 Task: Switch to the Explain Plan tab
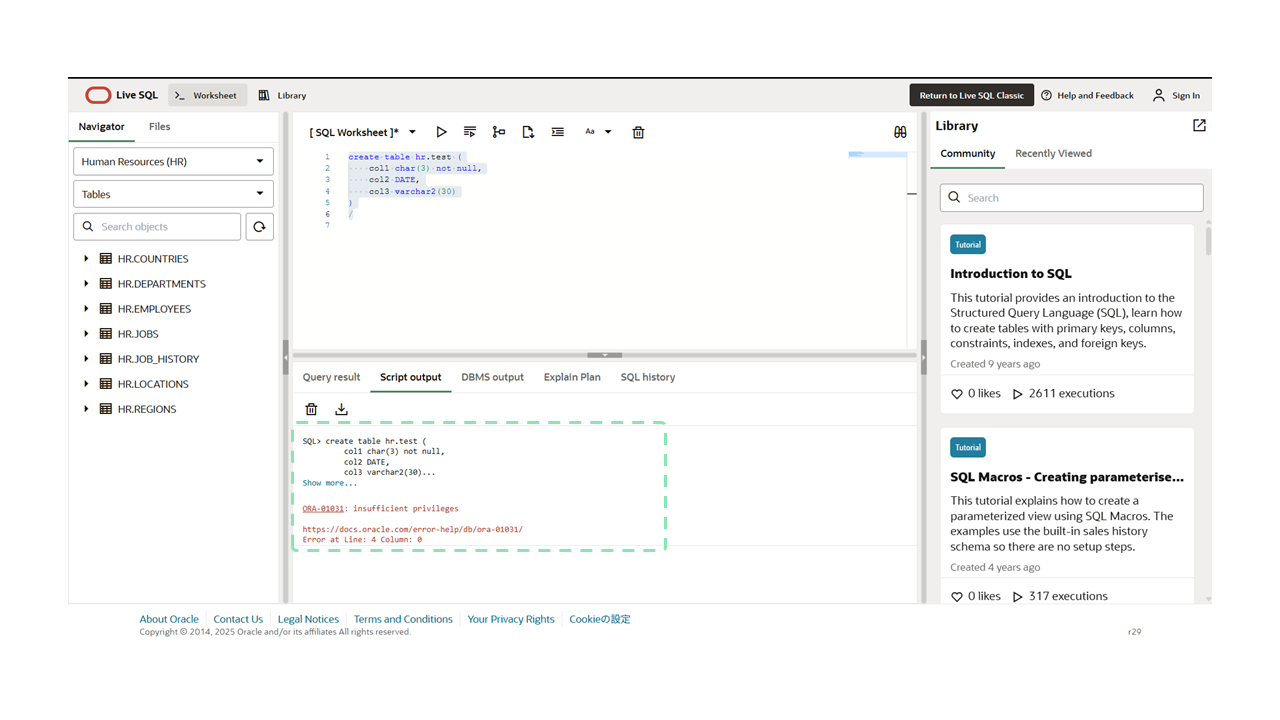572,377
